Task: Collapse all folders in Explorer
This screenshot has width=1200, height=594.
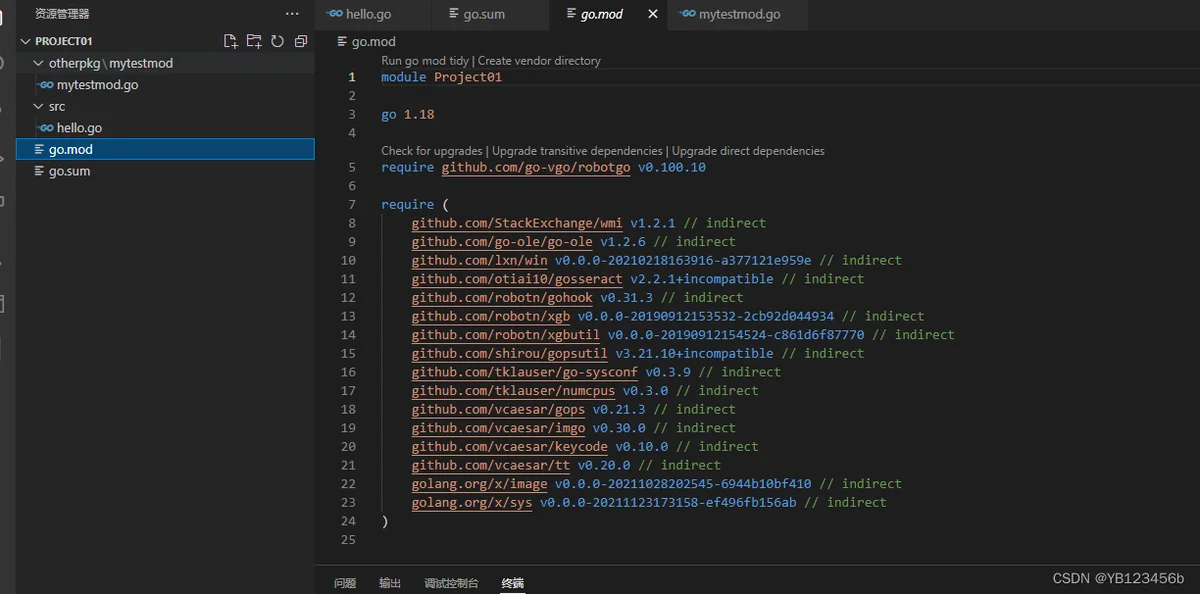Action: (x=300, y=41)
